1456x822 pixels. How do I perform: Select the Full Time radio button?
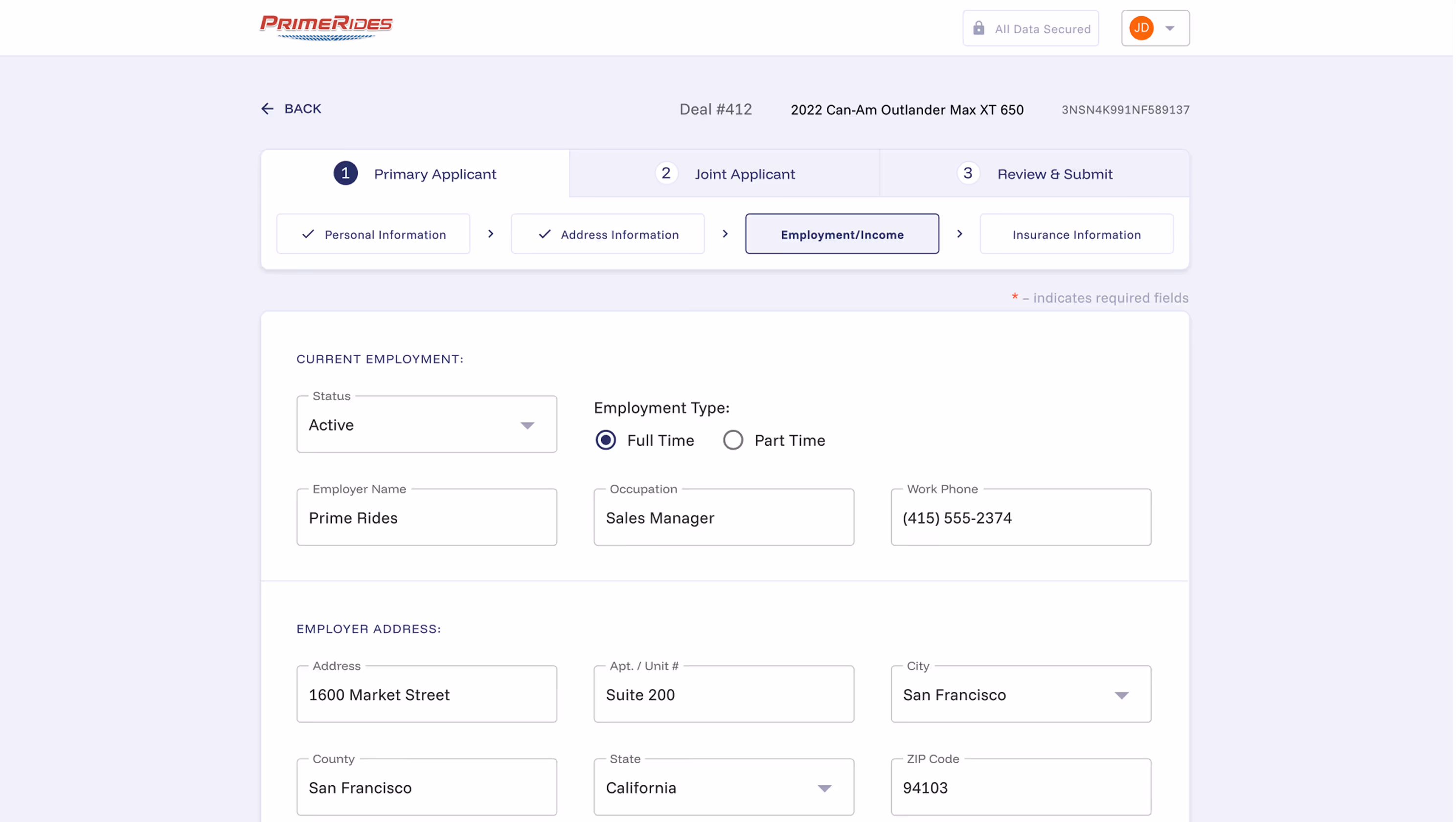click(x=605, y=440)
